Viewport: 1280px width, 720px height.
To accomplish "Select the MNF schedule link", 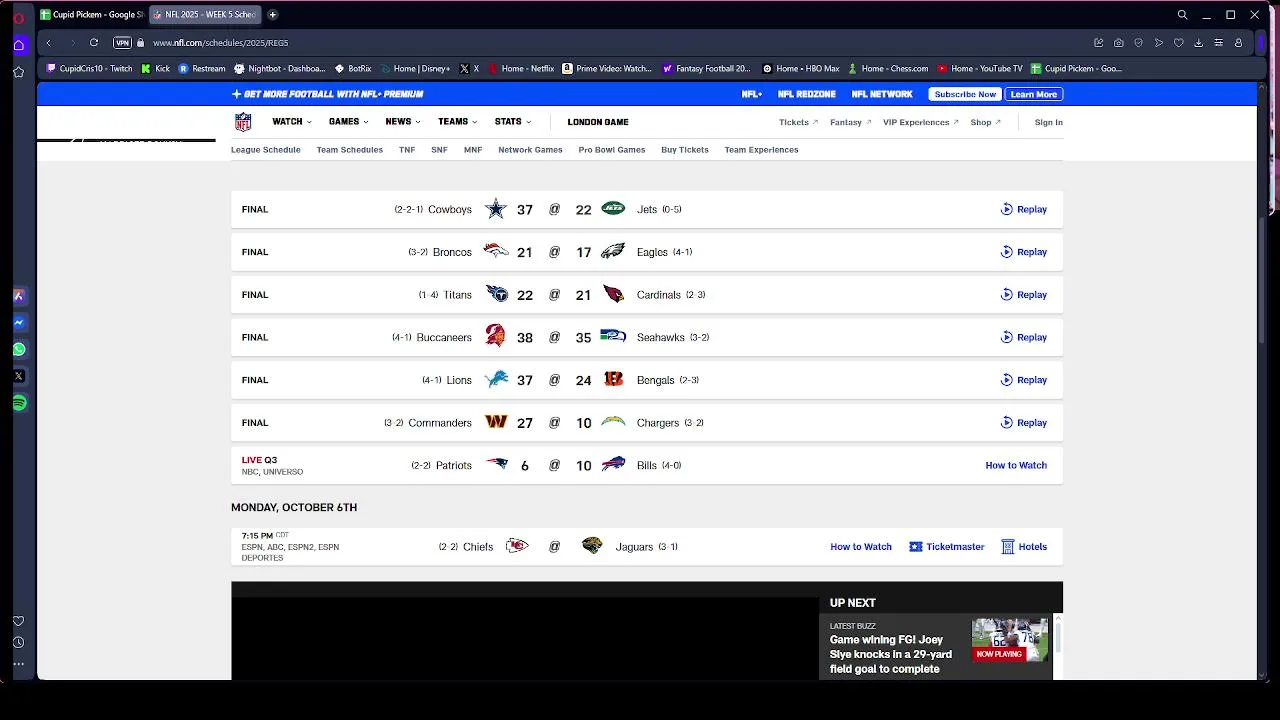I will (x=473, y=150).
